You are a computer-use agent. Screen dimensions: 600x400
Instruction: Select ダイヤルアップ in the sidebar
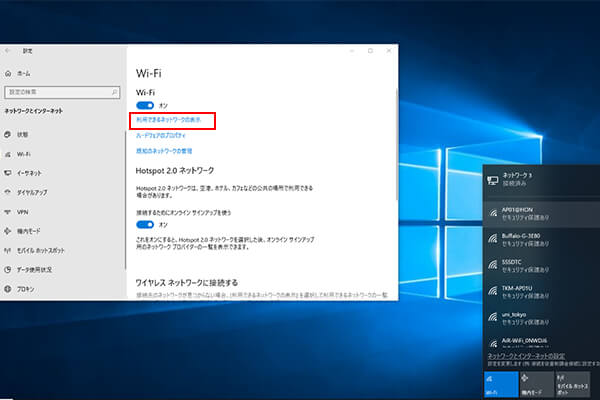26,192
